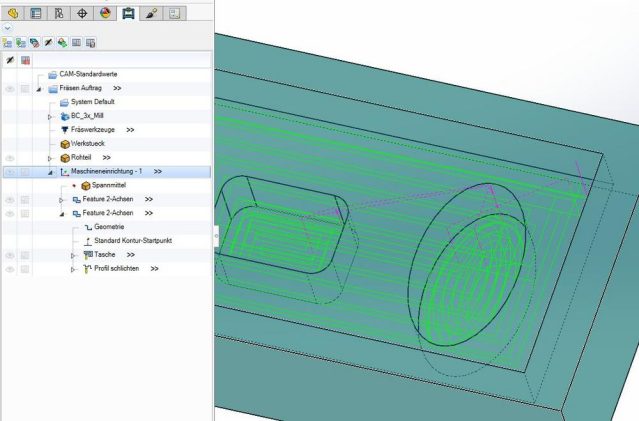Select the Geometrie tree item

(108, 227)
